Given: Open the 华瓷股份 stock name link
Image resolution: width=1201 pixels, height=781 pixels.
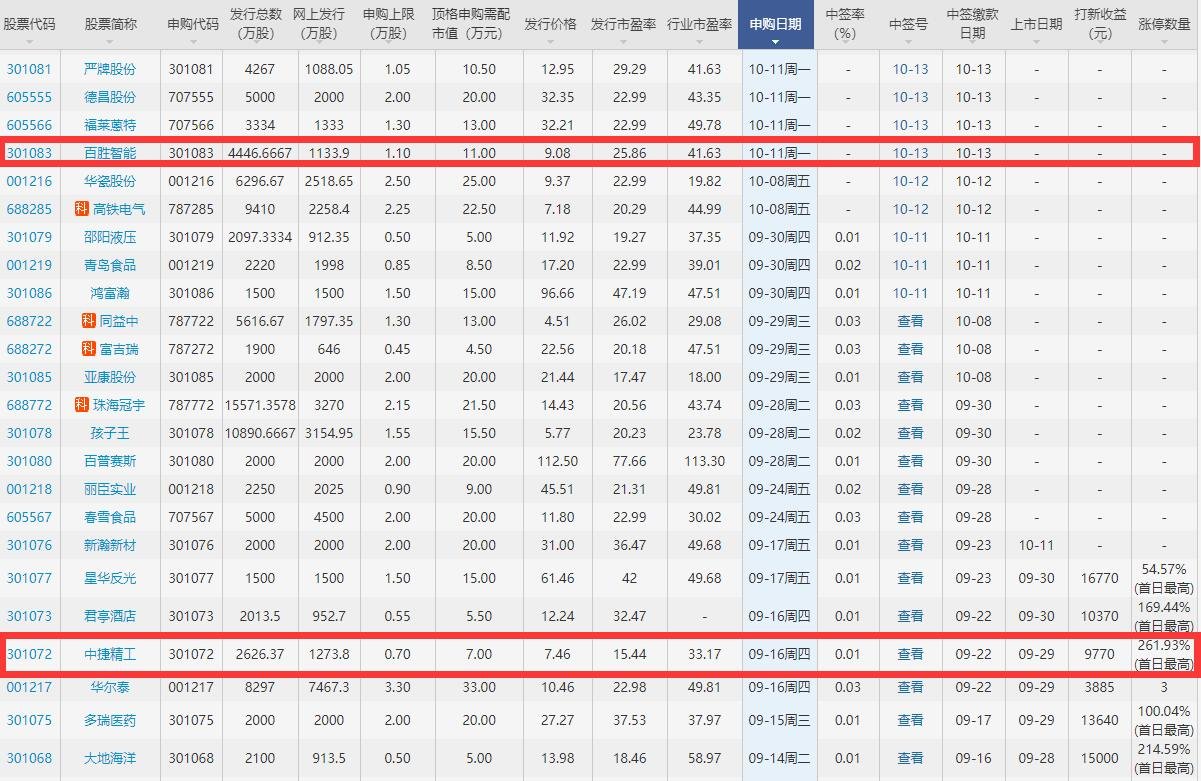Looking at the screenshot, I should pyautogui.click(x=110, y=181).
